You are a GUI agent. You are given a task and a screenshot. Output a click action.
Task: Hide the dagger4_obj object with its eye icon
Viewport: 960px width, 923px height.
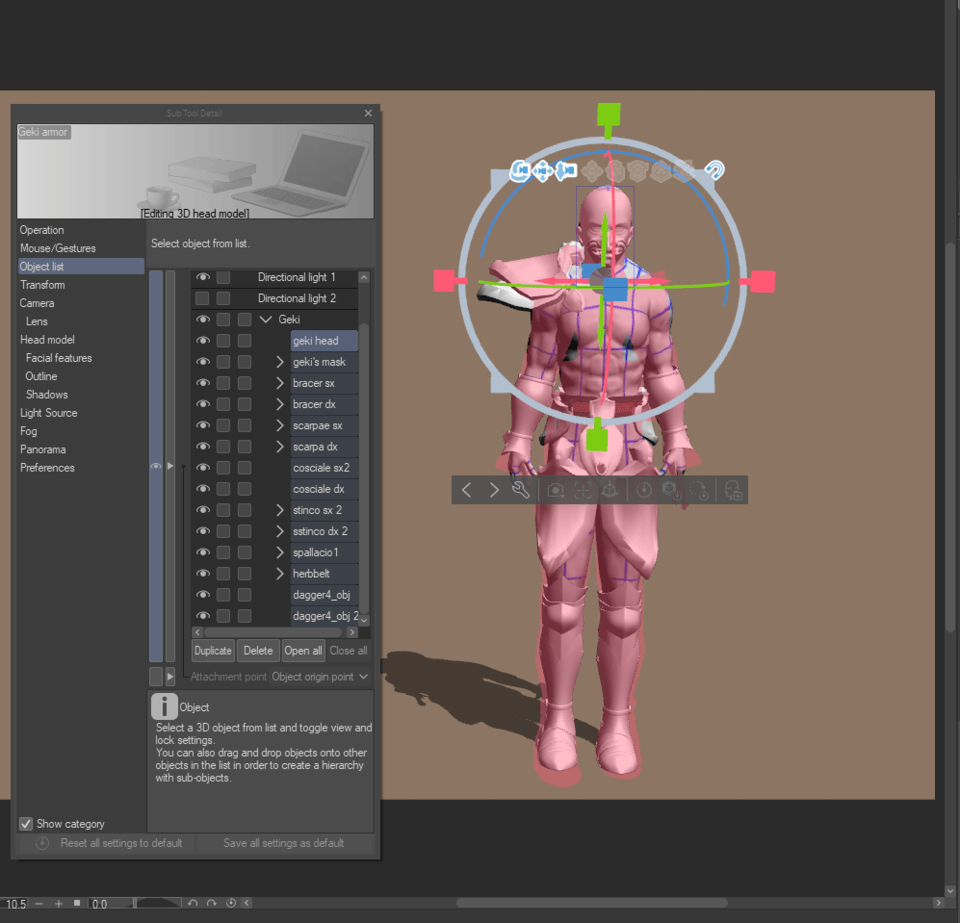pos(203,594)
